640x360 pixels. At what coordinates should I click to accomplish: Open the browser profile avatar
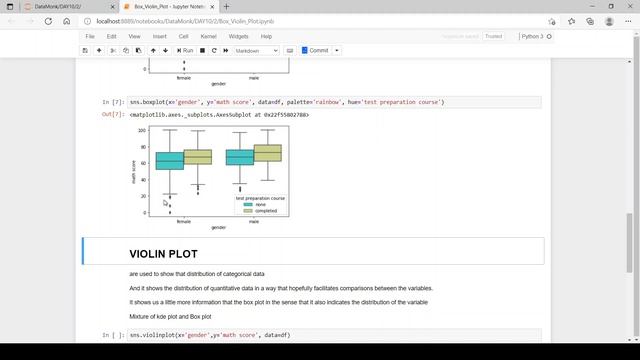point(609,21)
